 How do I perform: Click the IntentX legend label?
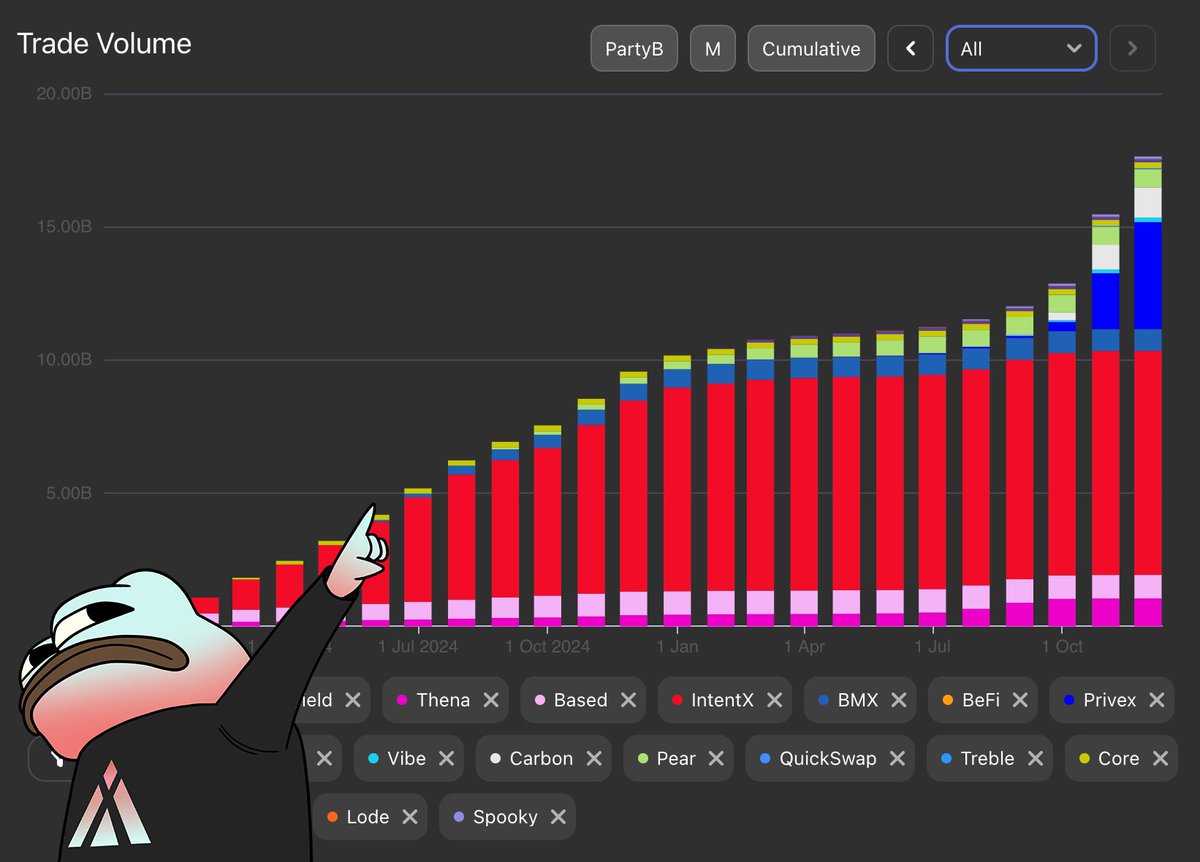[723, 700]
